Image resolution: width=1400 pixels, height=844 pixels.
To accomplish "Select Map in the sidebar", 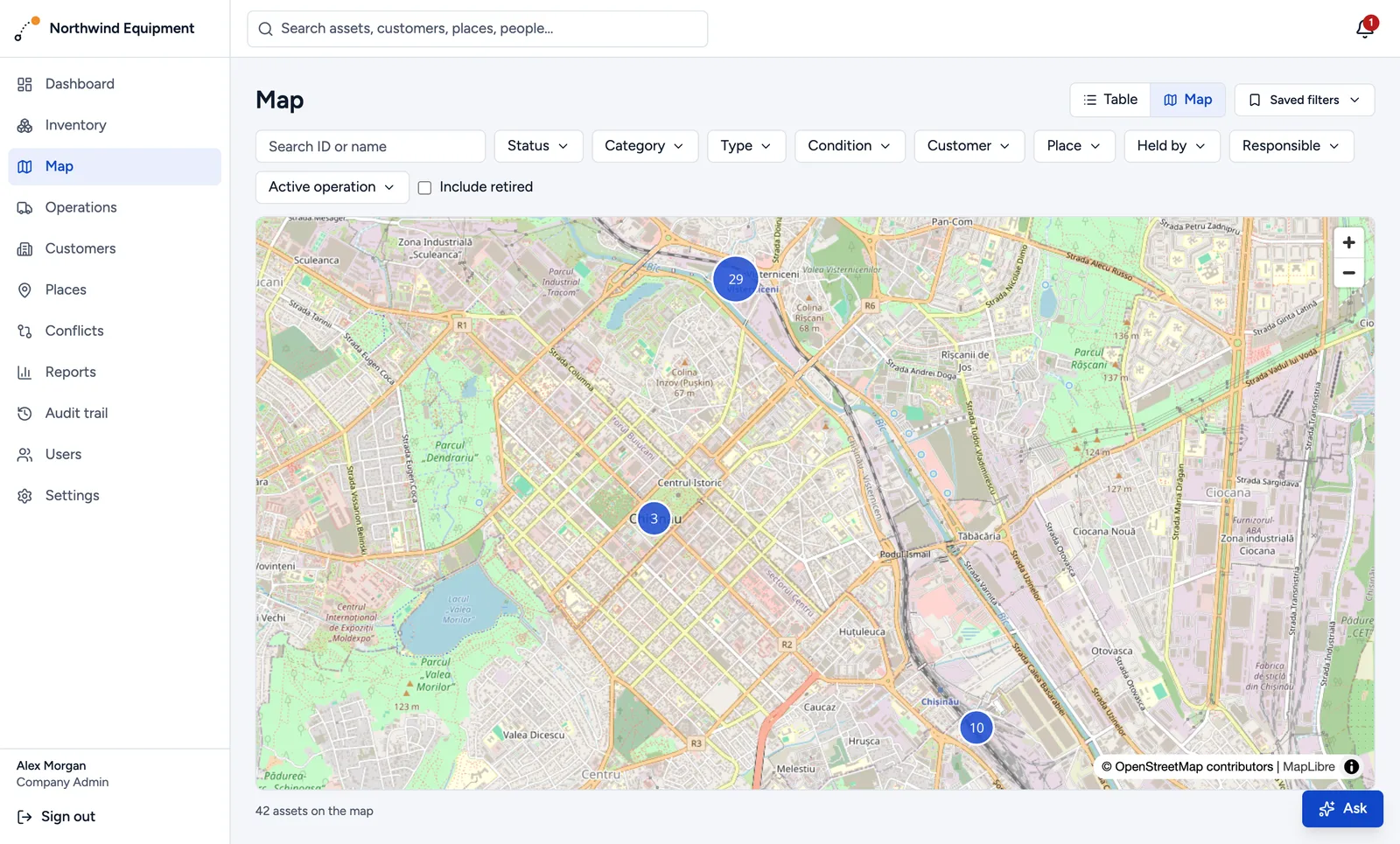I will (x=115, y=166).
